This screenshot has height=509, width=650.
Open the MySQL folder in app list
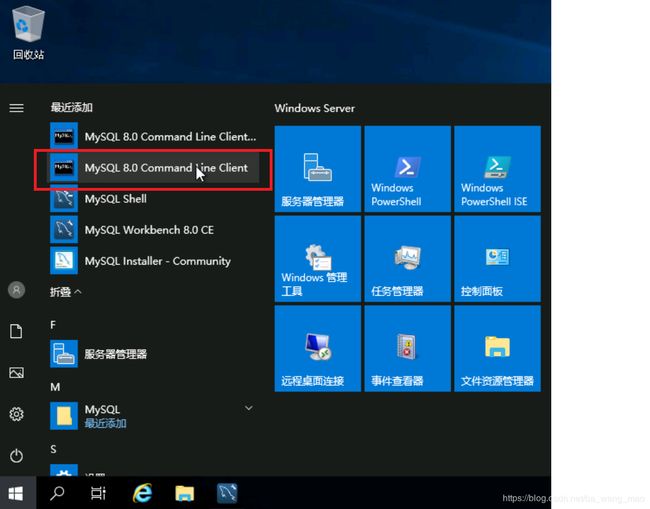point(154,416)
